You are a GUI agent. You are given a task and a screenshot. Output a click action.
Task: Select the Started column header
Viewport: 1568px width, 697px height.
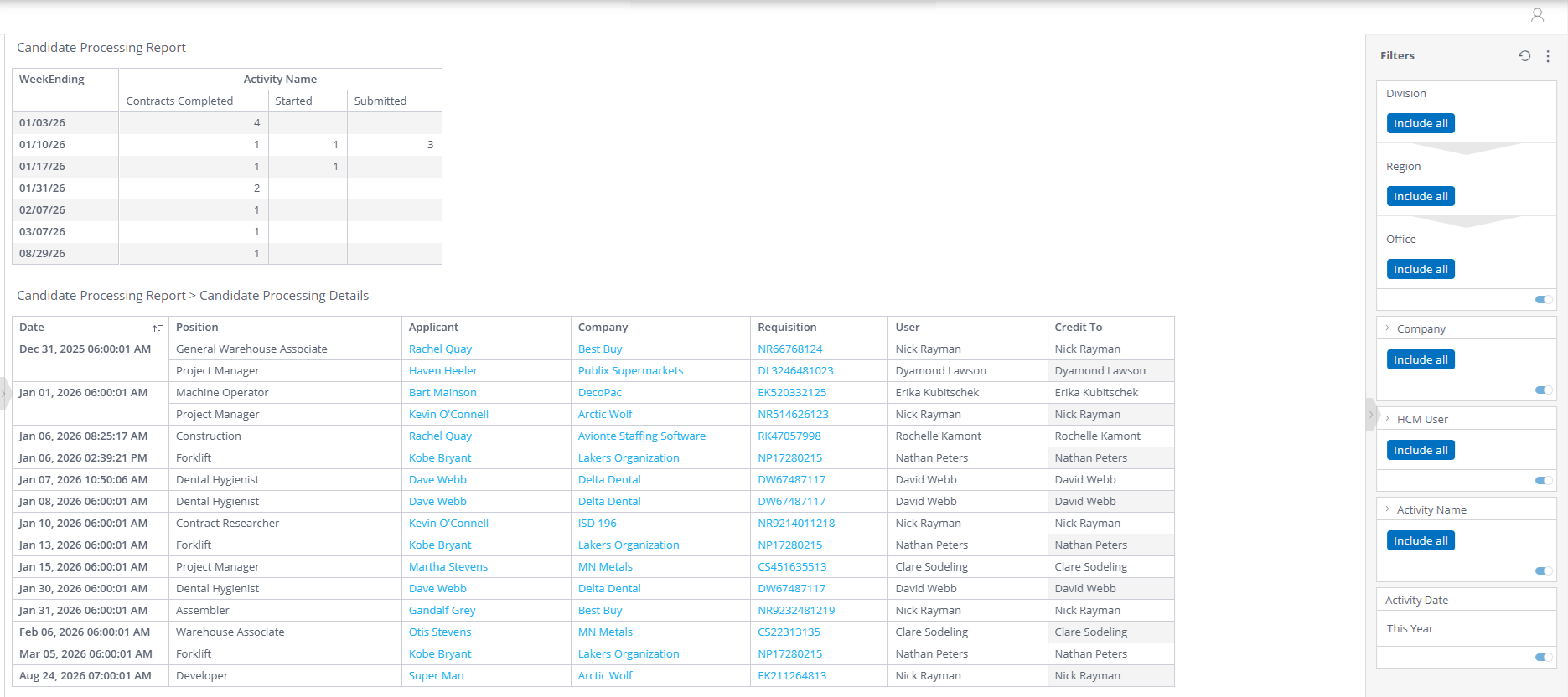(308, 101)
